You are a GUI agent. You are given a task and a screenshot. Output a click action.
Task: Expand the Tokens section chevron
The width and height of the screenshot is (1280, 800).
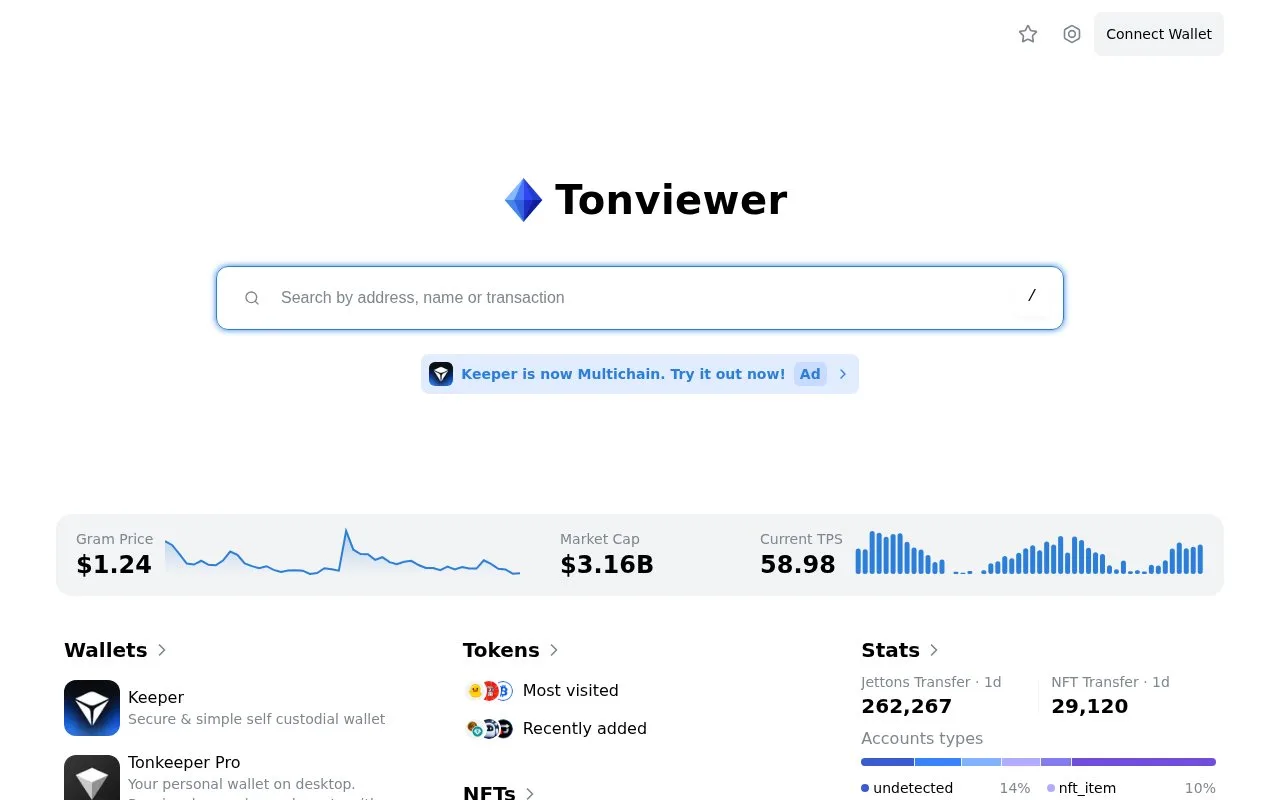point(554,650)
